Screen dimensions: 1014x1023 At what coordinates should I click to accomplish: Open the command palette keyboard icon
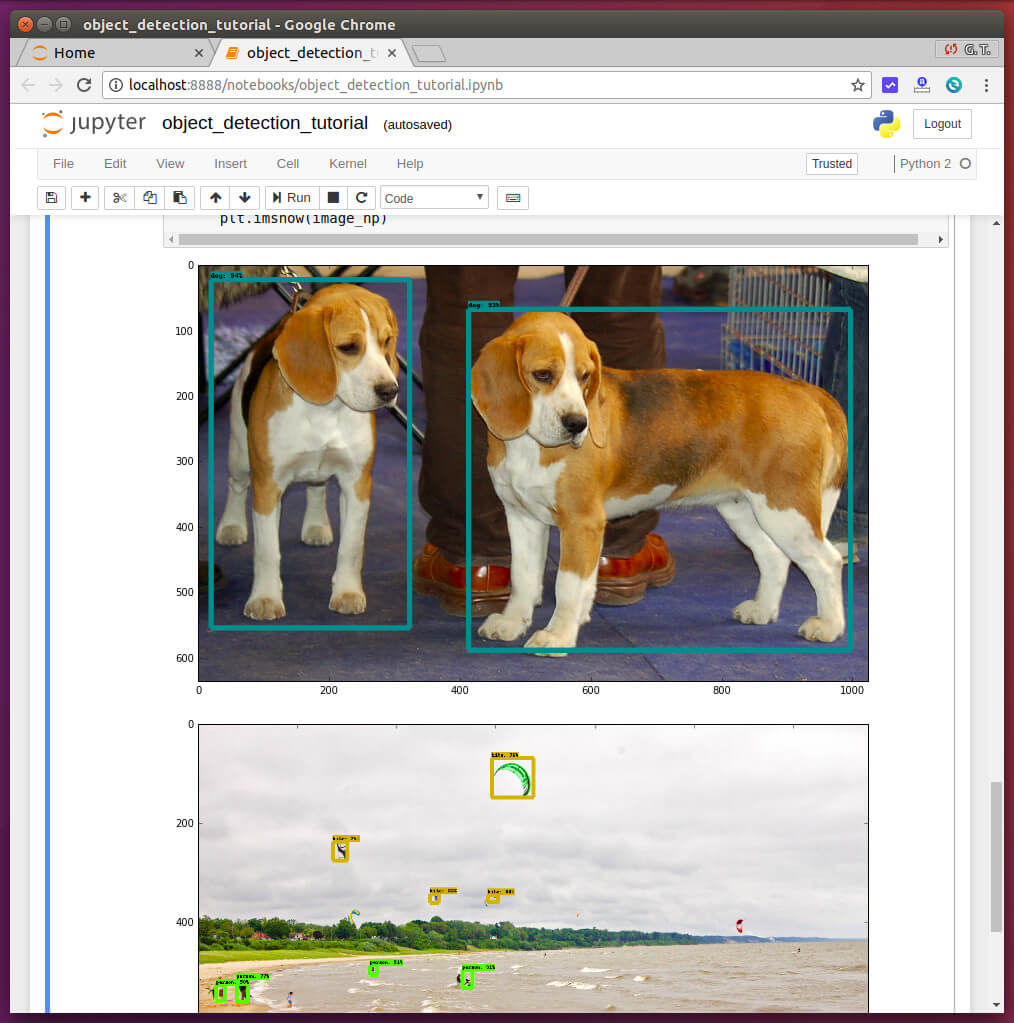pyautogui.click(x=513, y=198)
